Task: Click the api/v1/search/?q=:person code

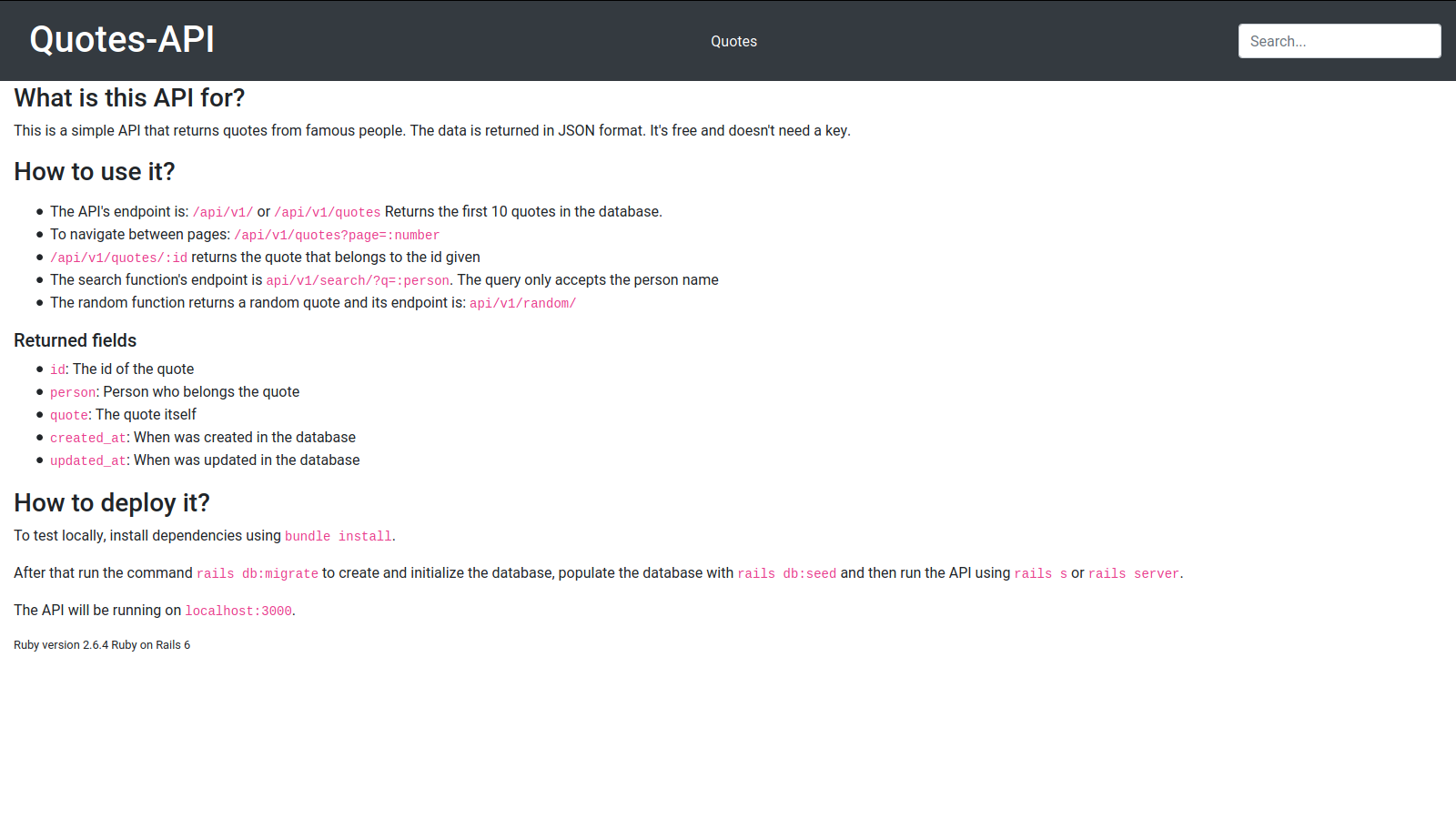Action: click(358, 280)
